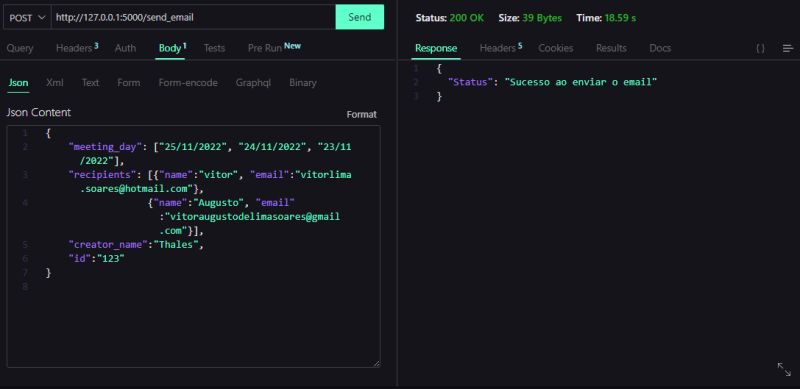The height and width of the screenshot is (389, 800).
Task: Click the "meeting_day" key in JSON body
Action: (x=107, y=147)
